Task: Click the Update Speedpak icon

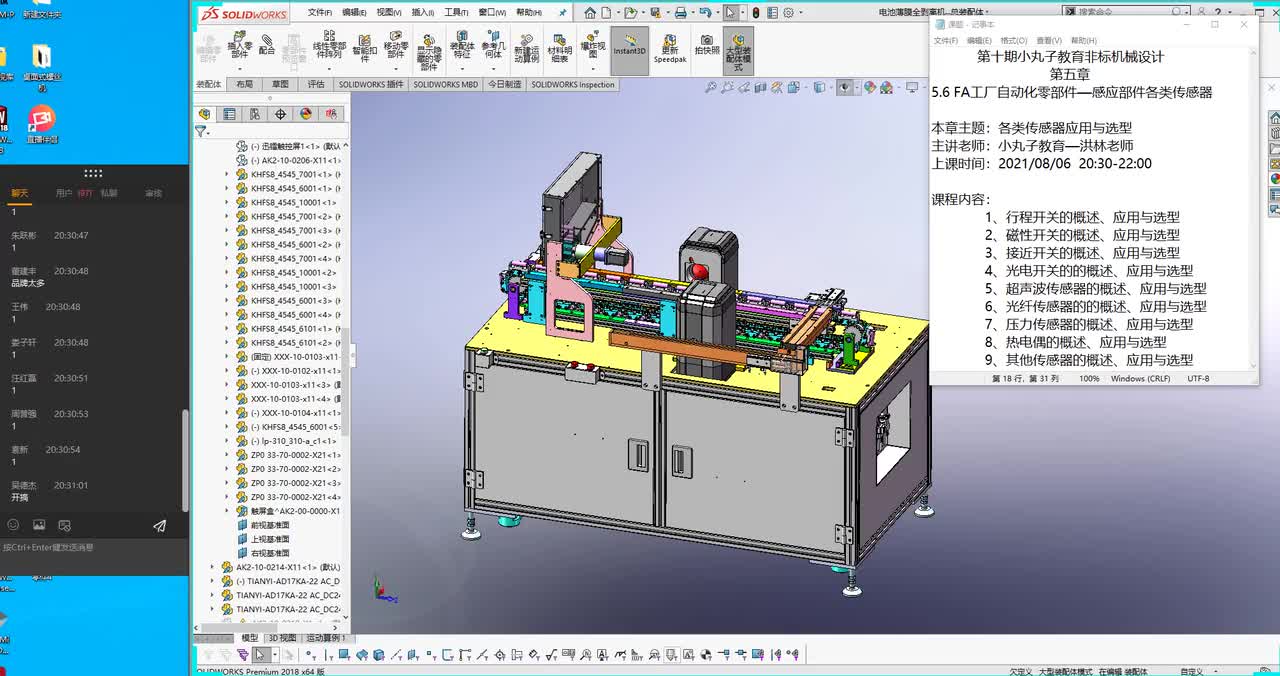Action: point(669,46)
